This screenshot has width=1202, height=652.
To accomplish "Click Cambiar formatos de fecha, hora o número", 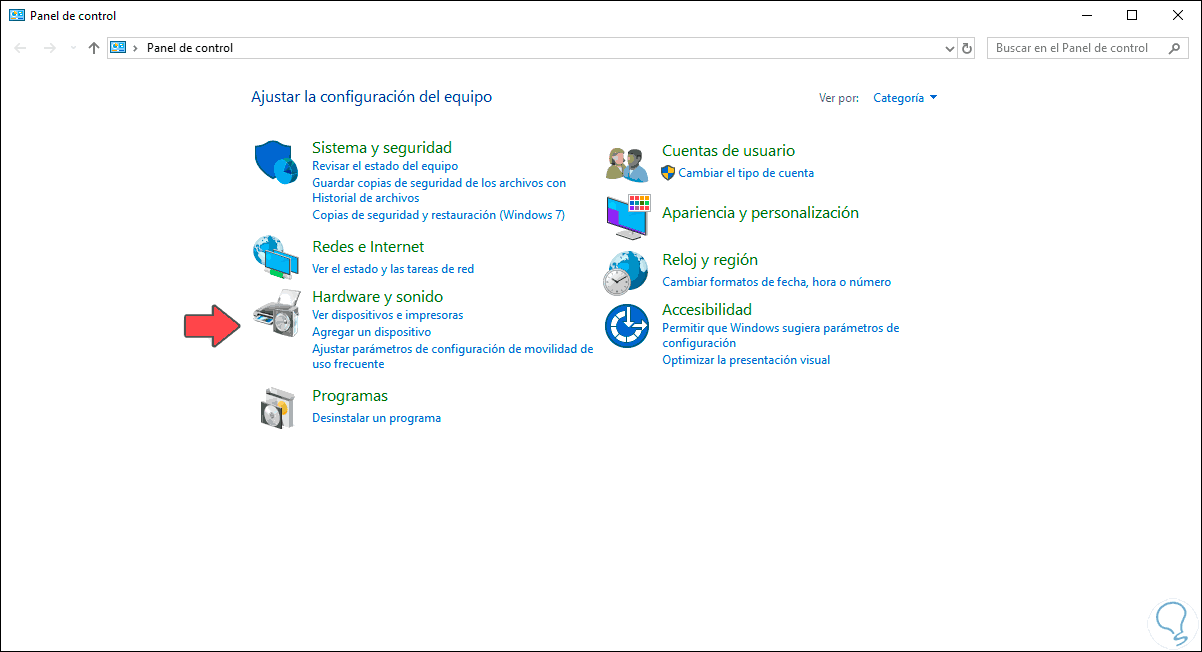I will point(776,282).
